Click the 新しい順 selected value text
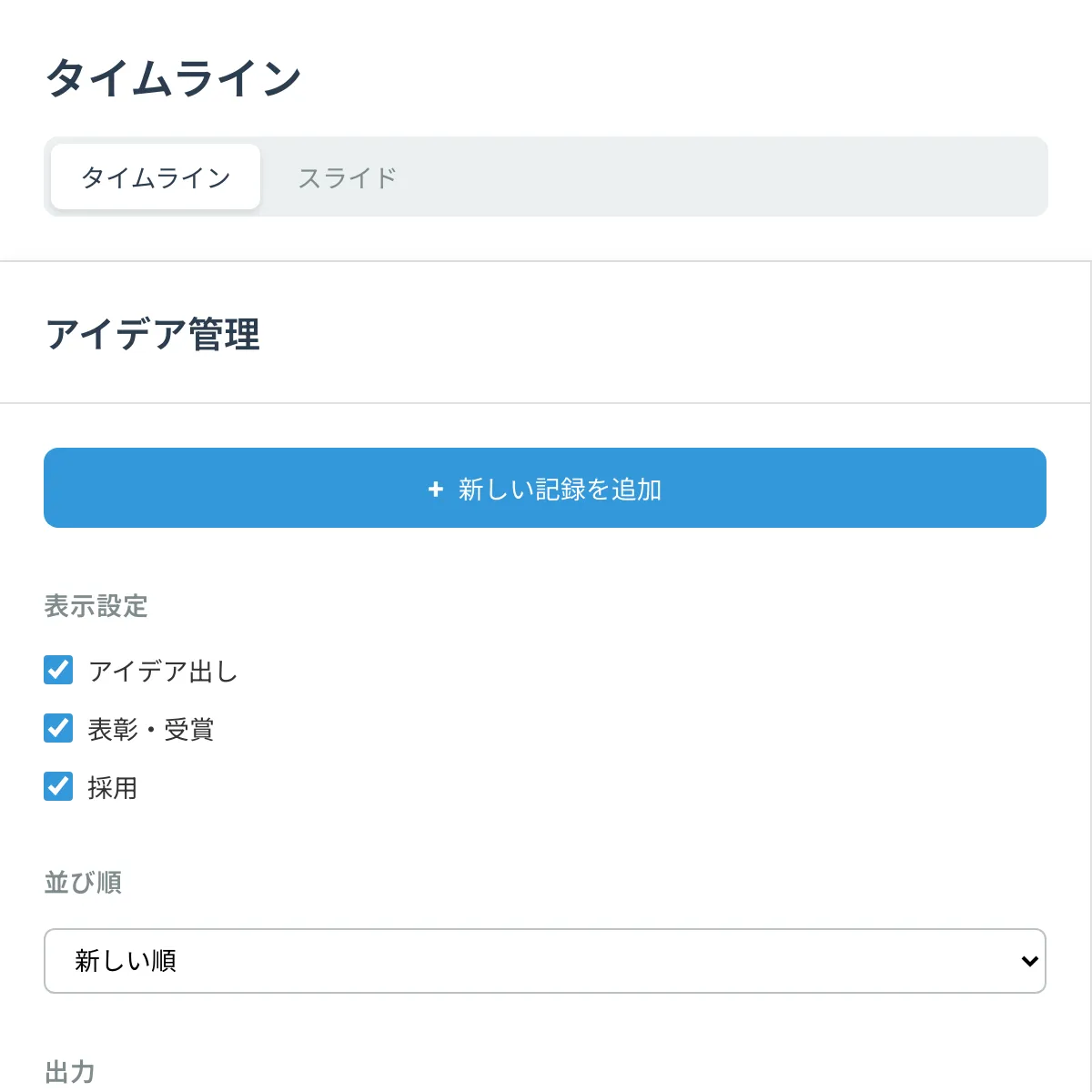1092x1092 pixels. pos(126,961)
